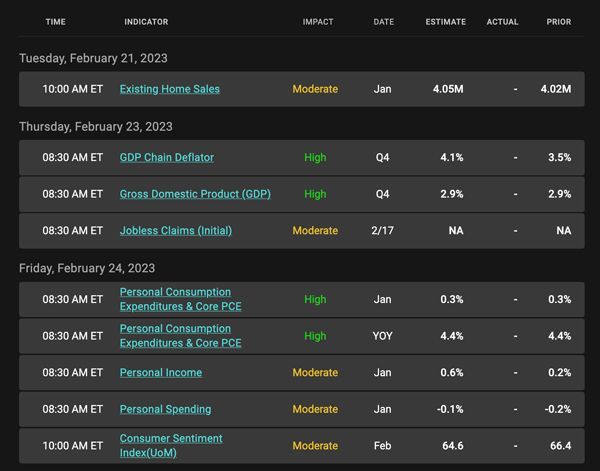This screenshot has height=471, width=600.
Task: Open Consumer Sentiment Index(UoM) link
Action: 171,446
